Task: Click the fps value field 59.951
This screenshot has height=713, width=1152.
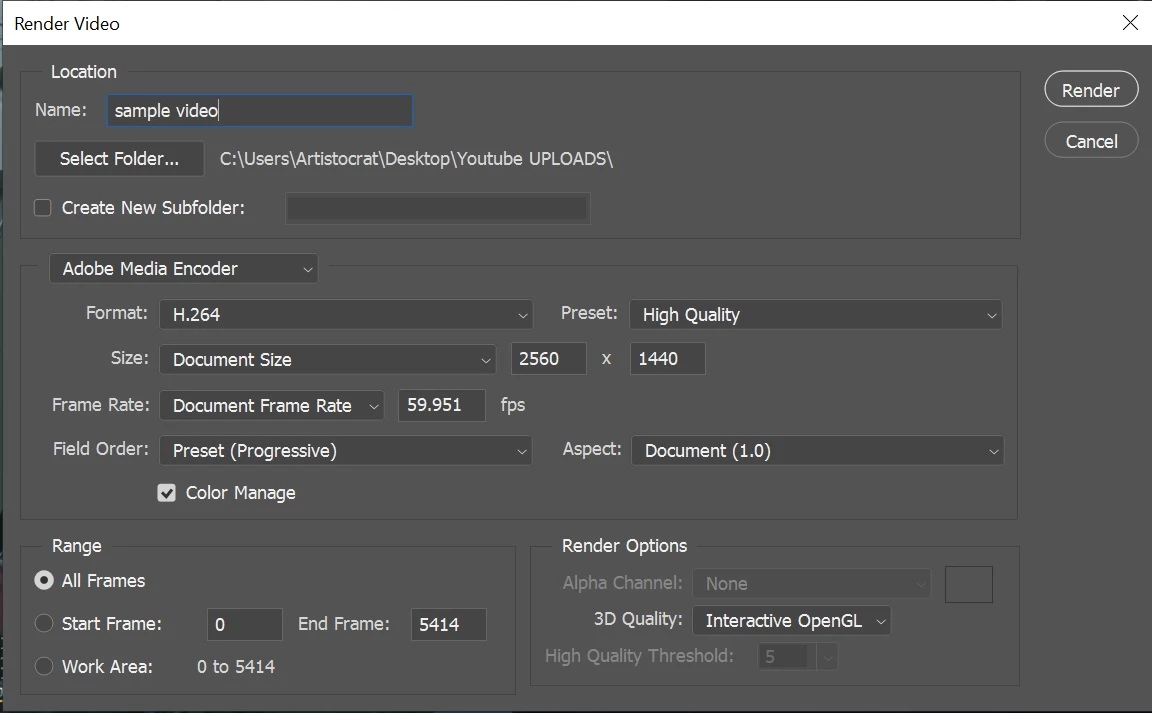Action: (x=442, y=405)
